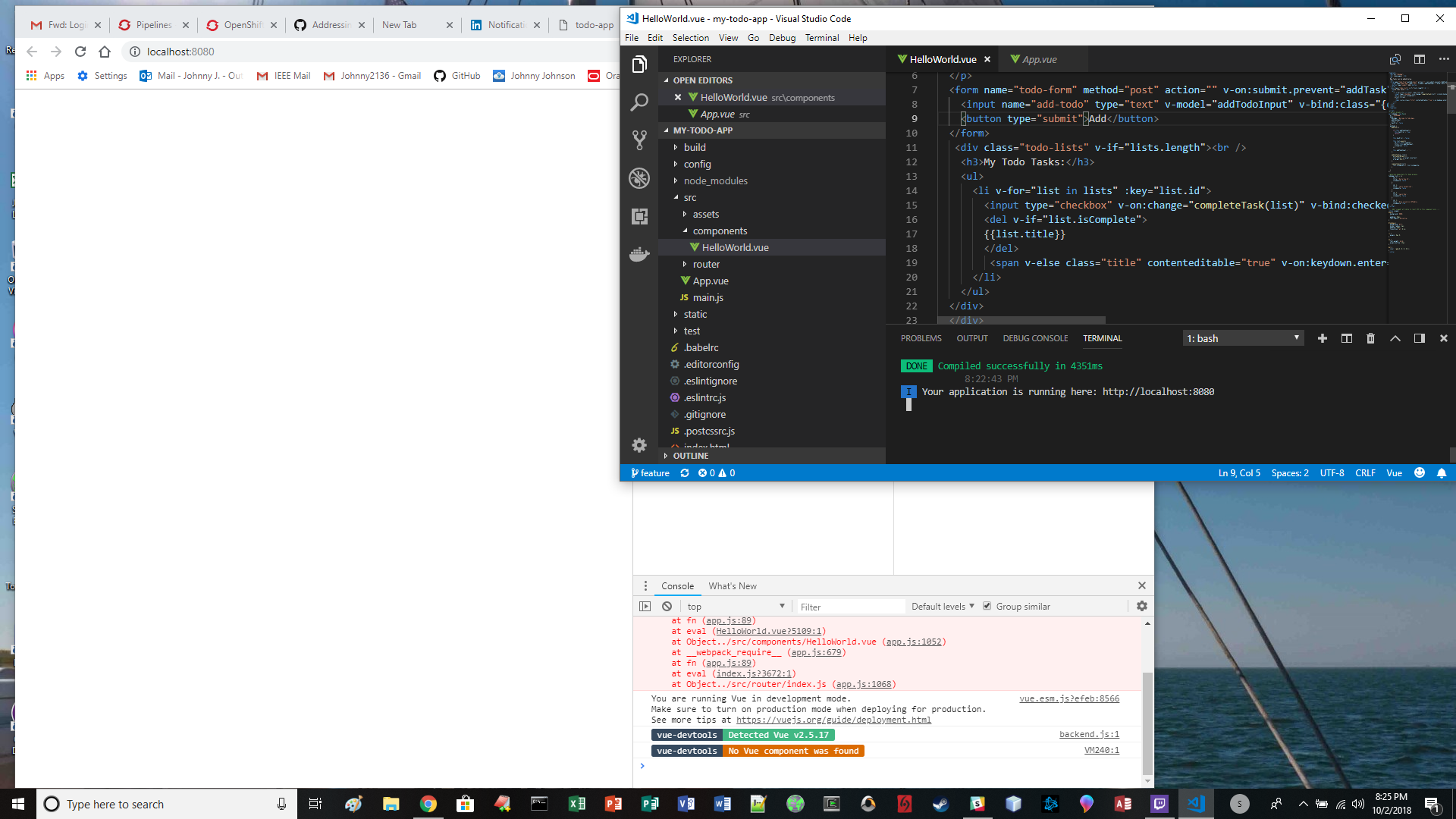Switch to the App.vue editor tab

pyautogui.click(x=1038, y=59)
